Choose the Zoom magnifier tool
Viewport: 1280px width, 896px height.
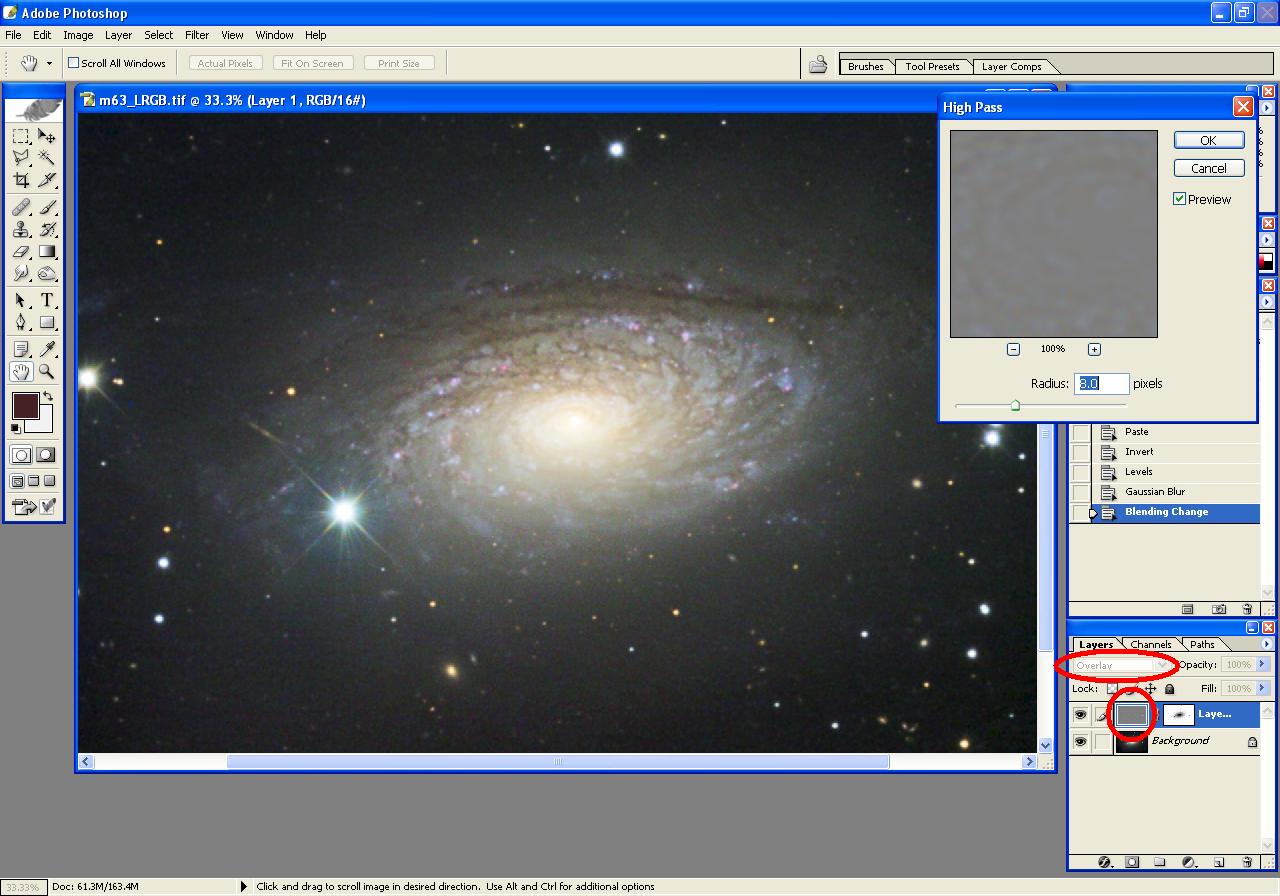pyautogui.click(x=46, y=372)
